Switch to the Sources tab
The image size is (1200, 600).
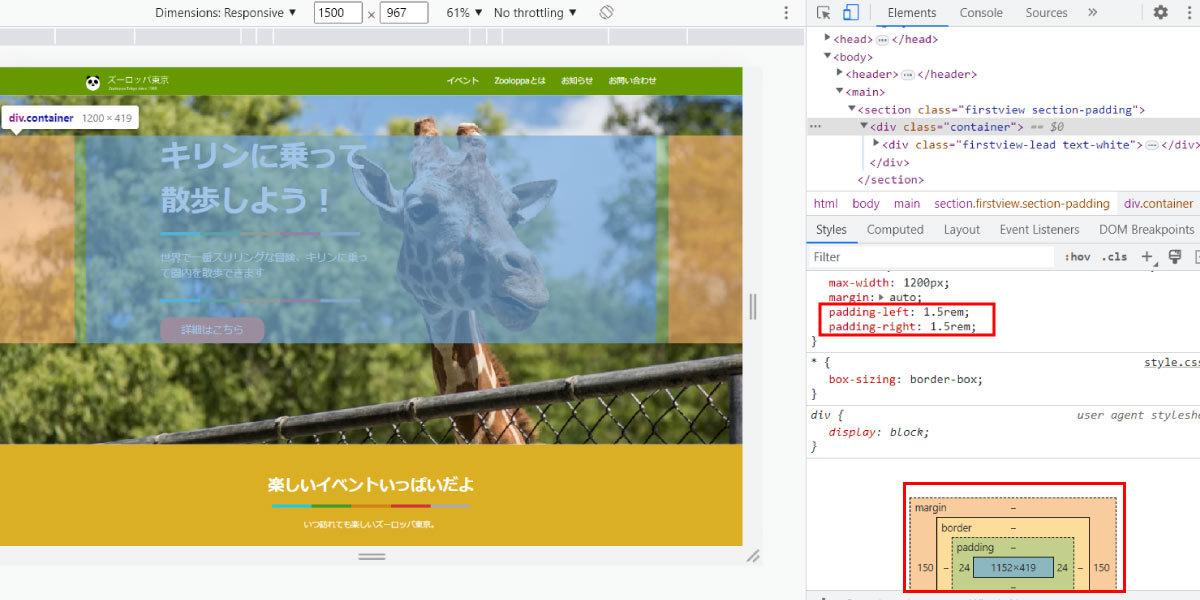tap(1047, 13)
